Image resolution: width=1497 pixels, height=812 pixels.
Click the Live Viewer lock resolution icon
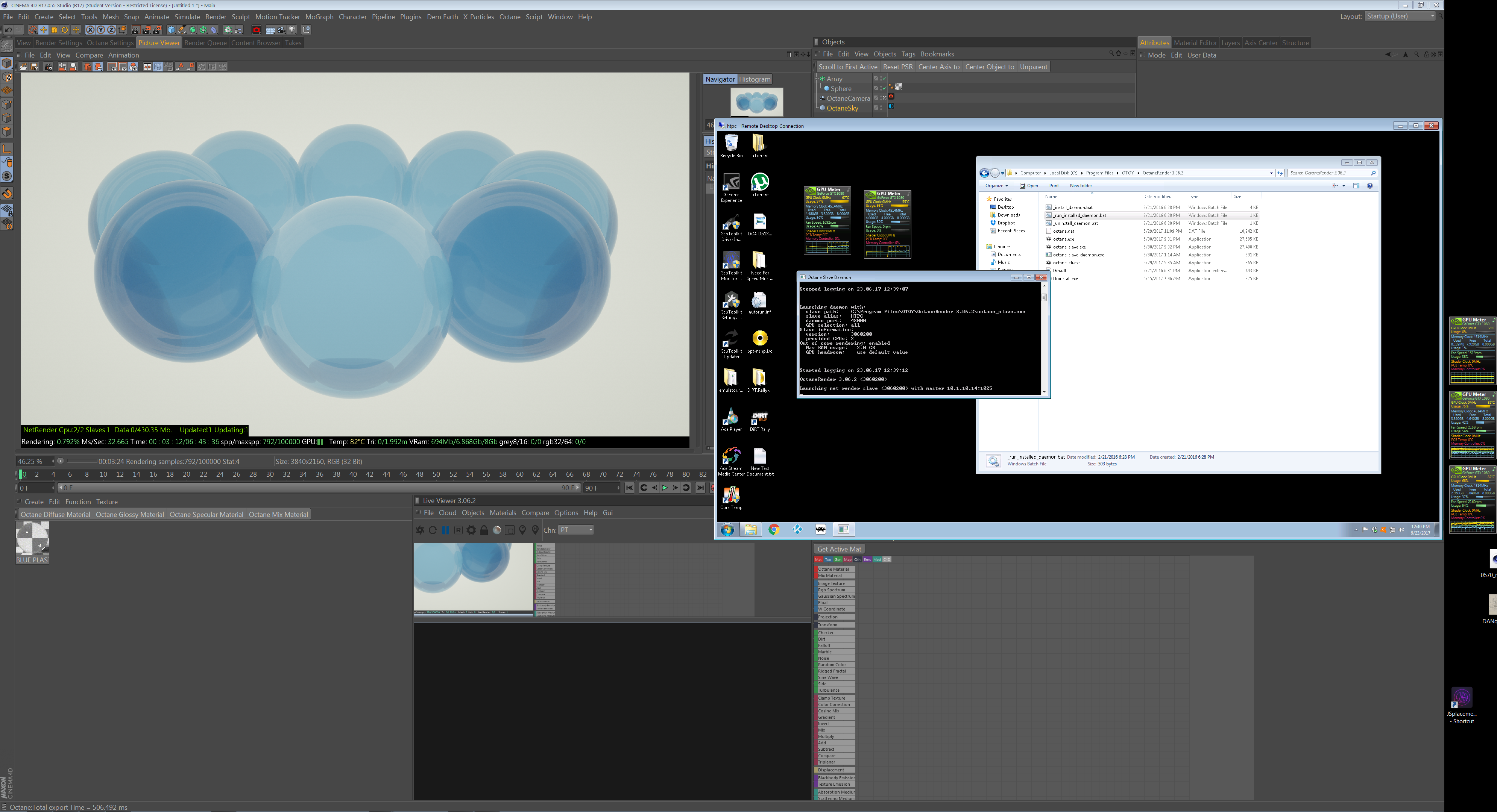point(484,530)
